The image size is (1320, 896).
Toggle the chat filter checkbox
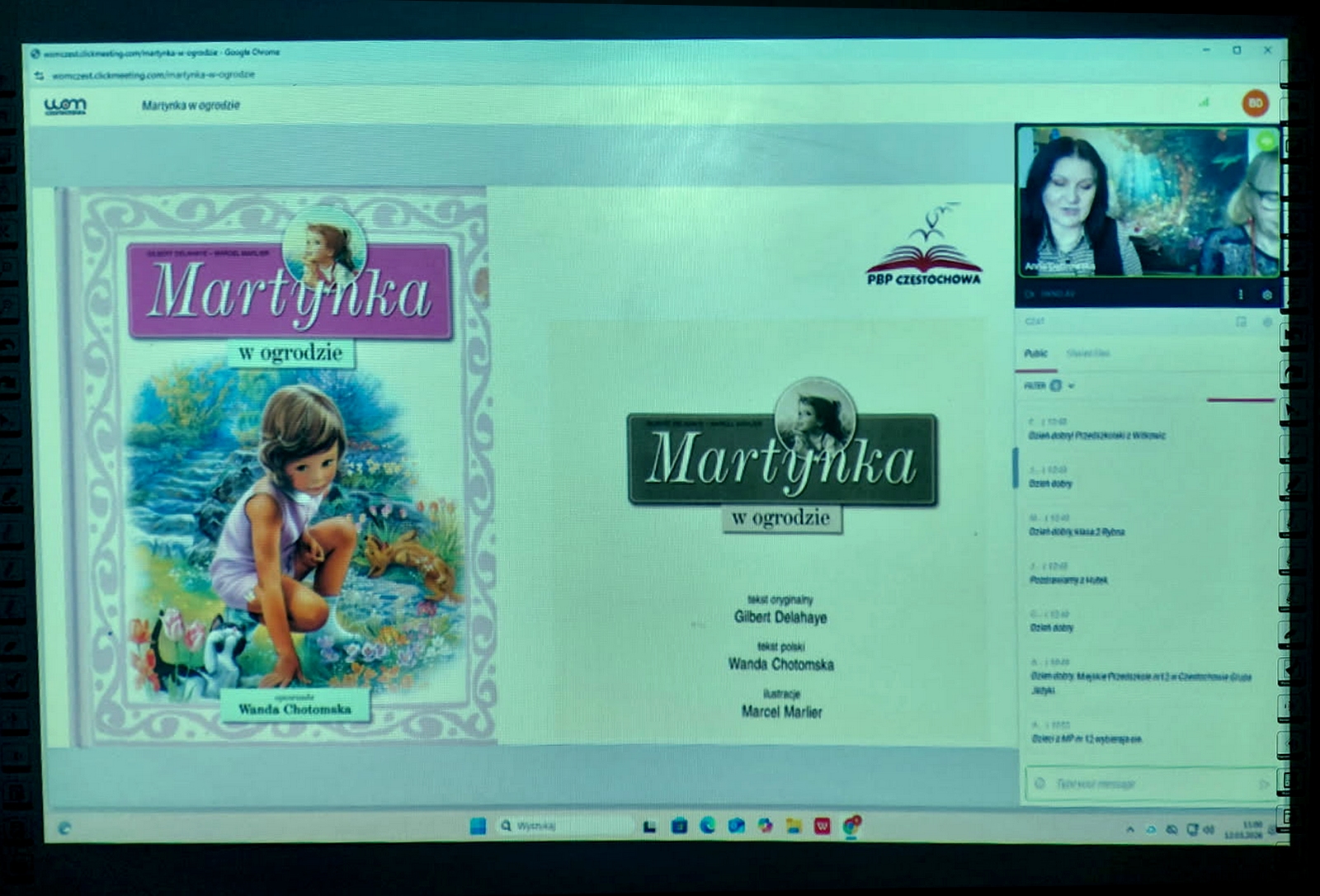click(x=1055, y=385)
